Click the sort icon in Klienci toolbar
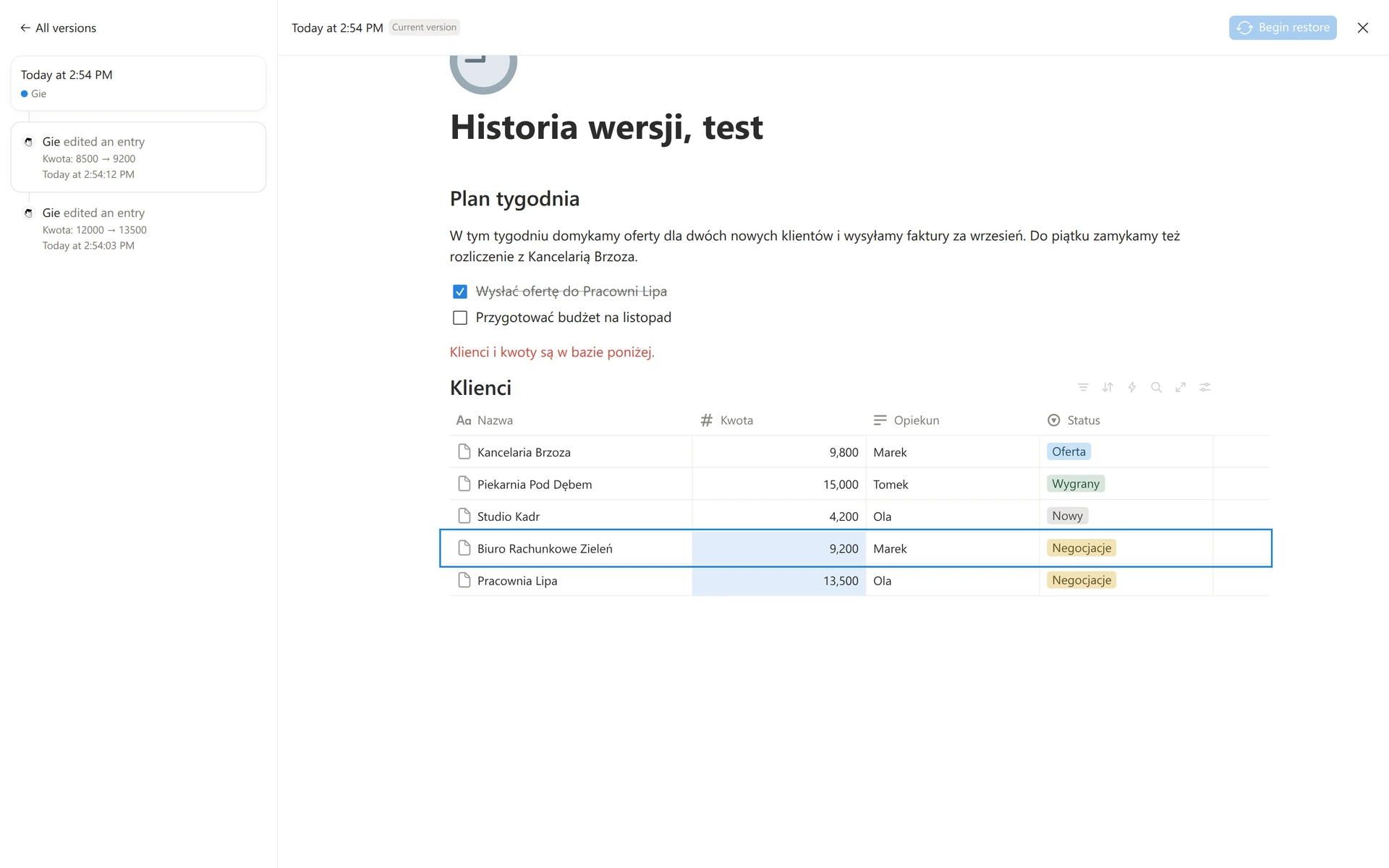The image size is (1389, 868). [x=1108, y=388]
